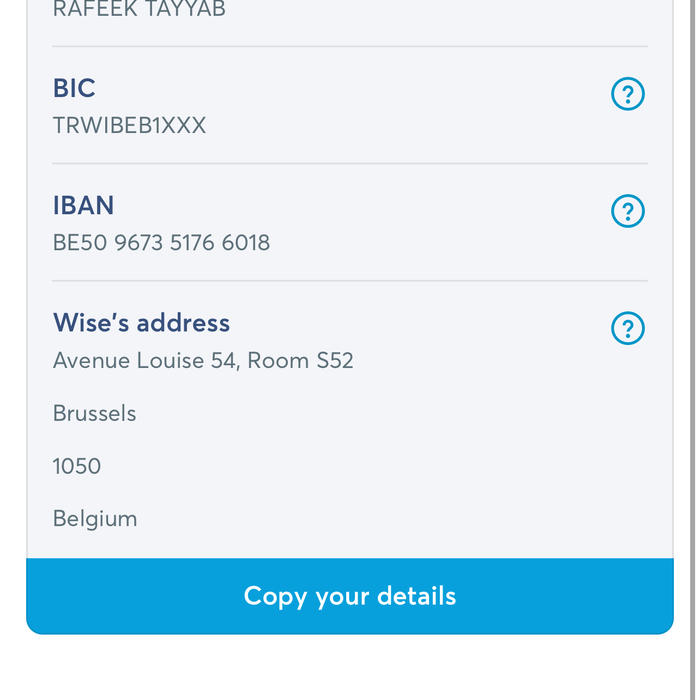Click the Avenue Louise 54 street text
This screenshot has height=700, width=700.
click(144, 360)
